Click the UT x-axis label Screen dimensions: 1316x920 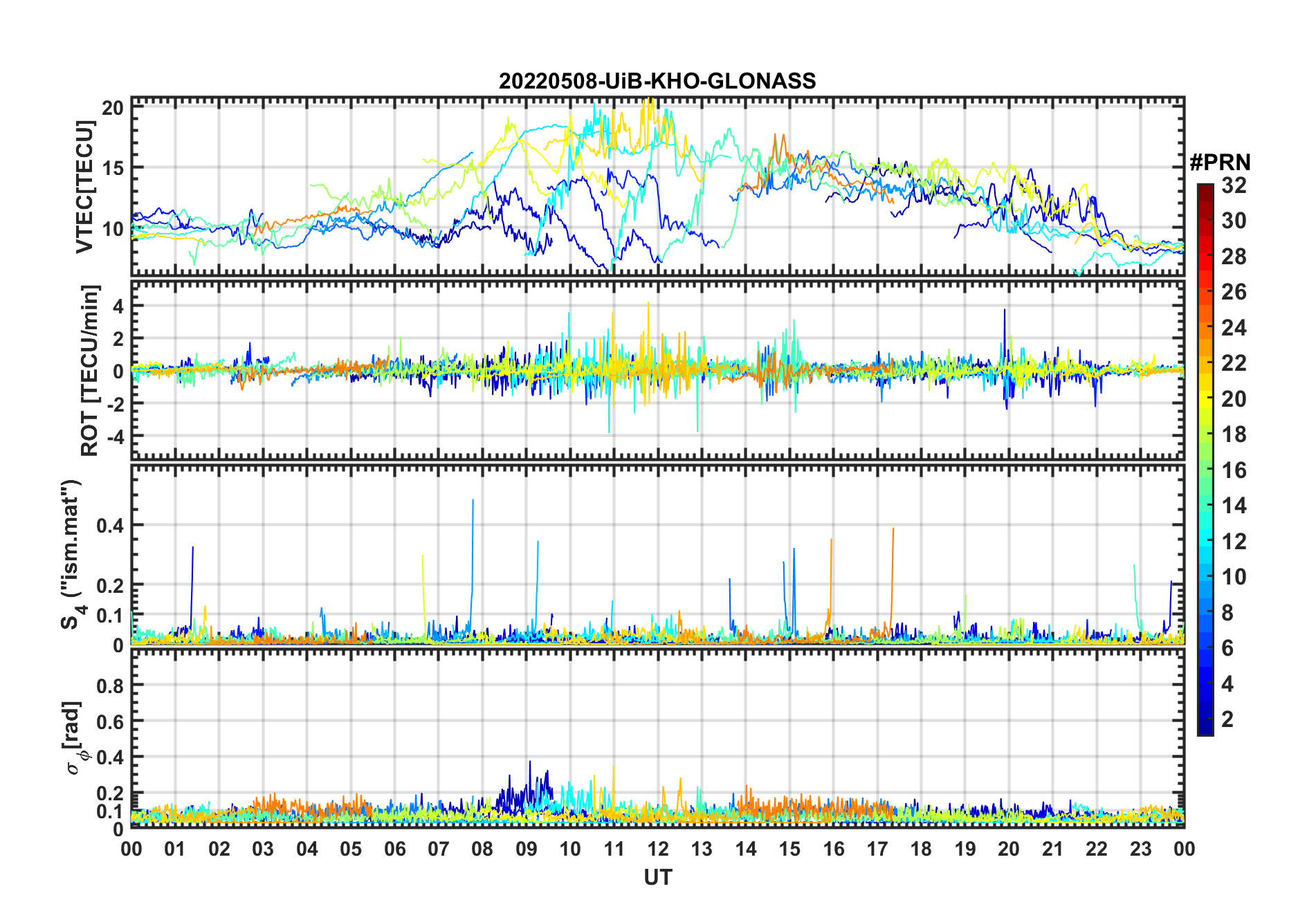[658, 878]
